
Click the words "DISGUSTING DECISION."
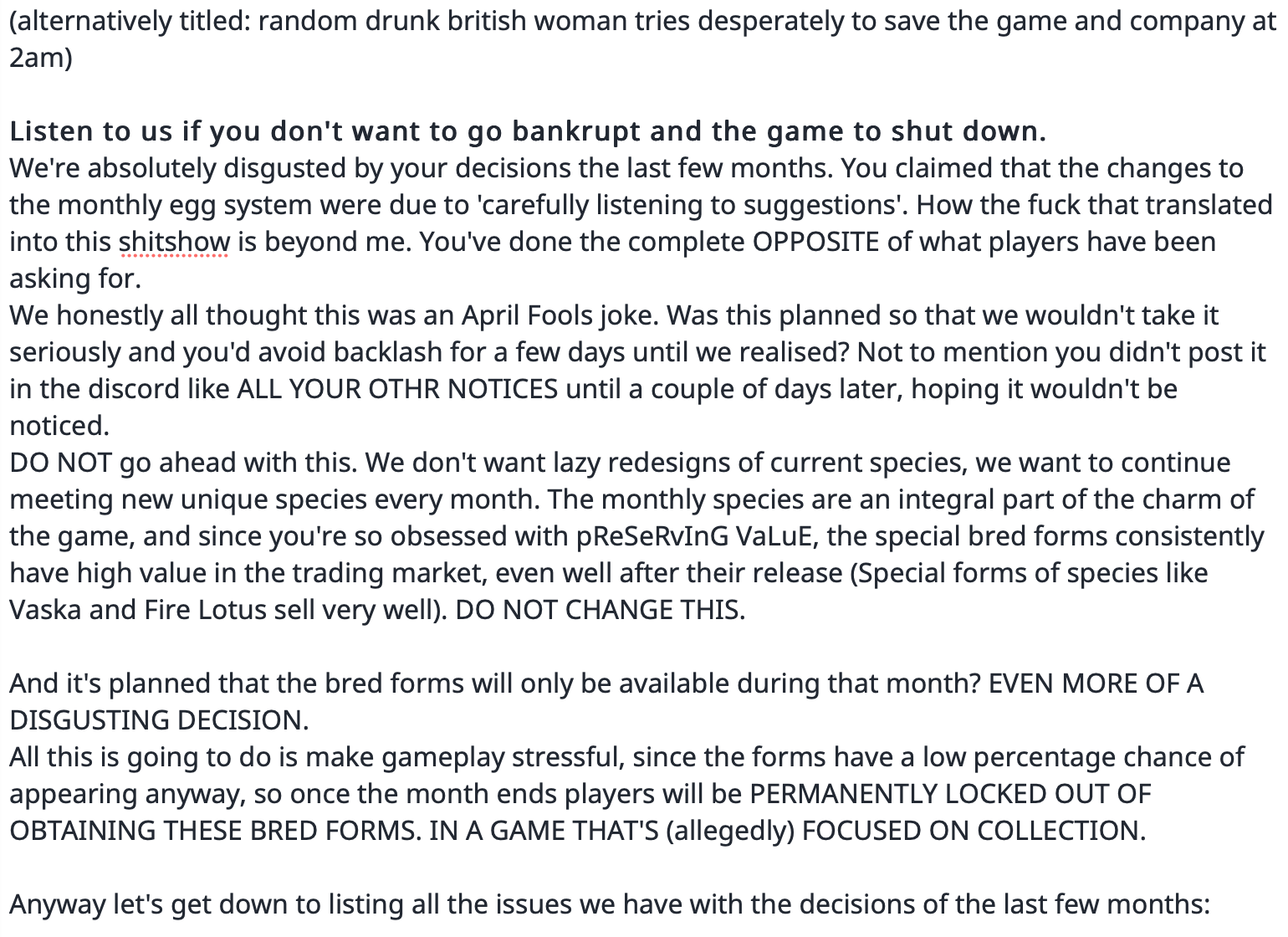[x=159, y=720]
